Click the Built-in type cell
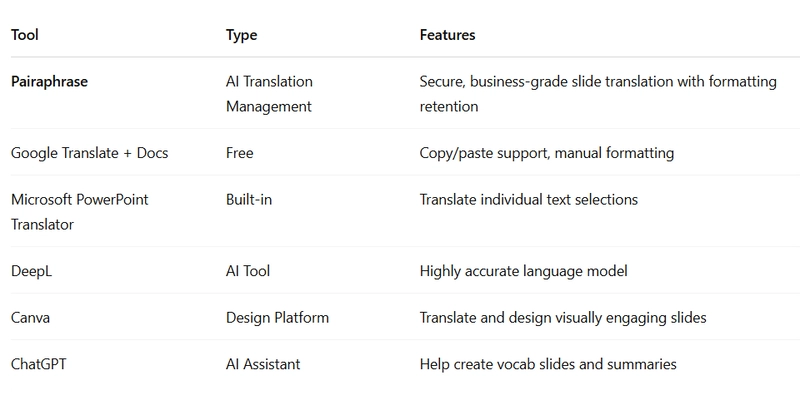This screenshot has width=800, height=405. click(249, 199)
